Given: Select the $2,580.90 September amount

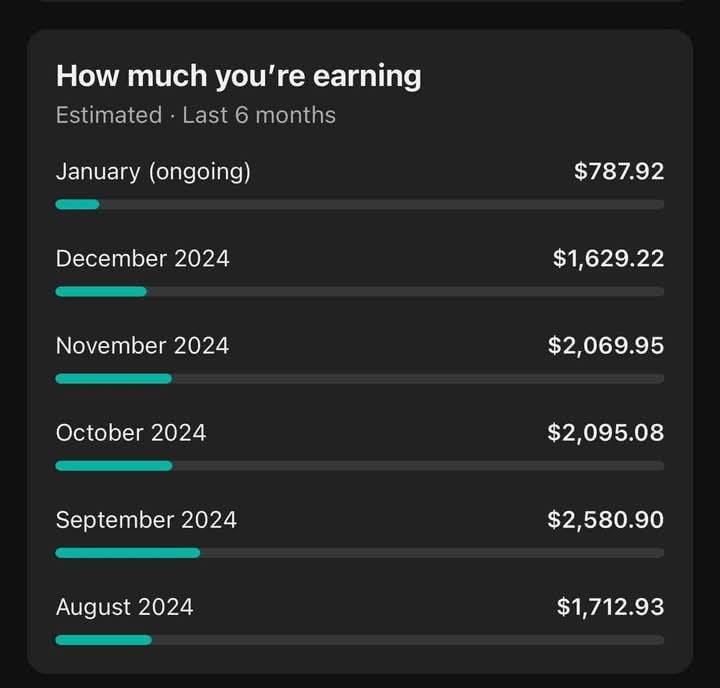Looking at the screenshot, I should pos(606,520).
